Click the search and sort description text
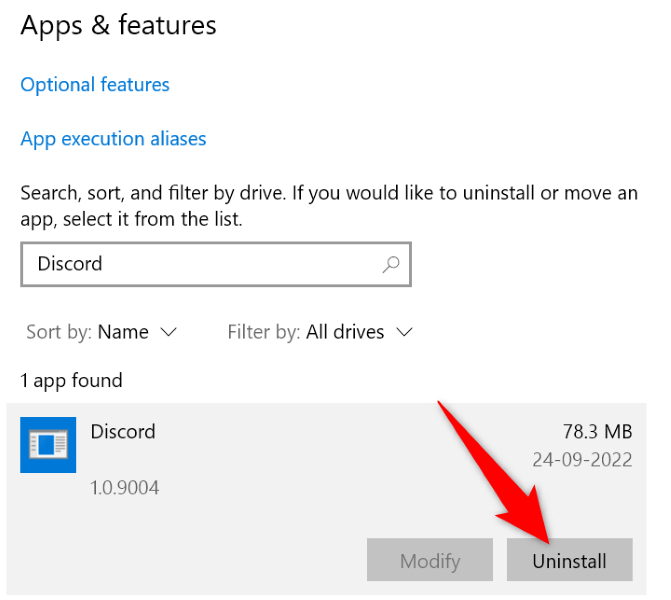 [x=328, y=205]
